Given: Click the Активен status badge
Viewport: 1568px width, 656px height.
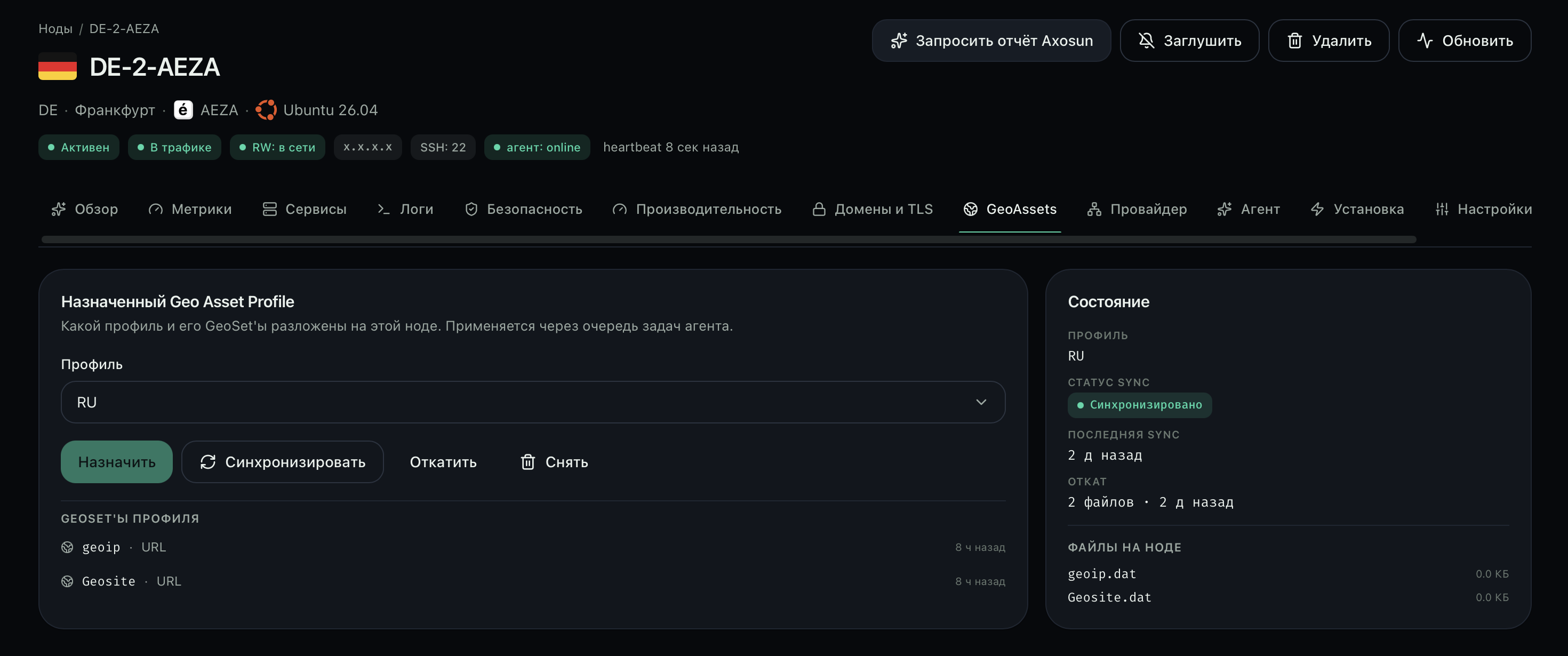Looking at the screenshot, I should [78, 147].
